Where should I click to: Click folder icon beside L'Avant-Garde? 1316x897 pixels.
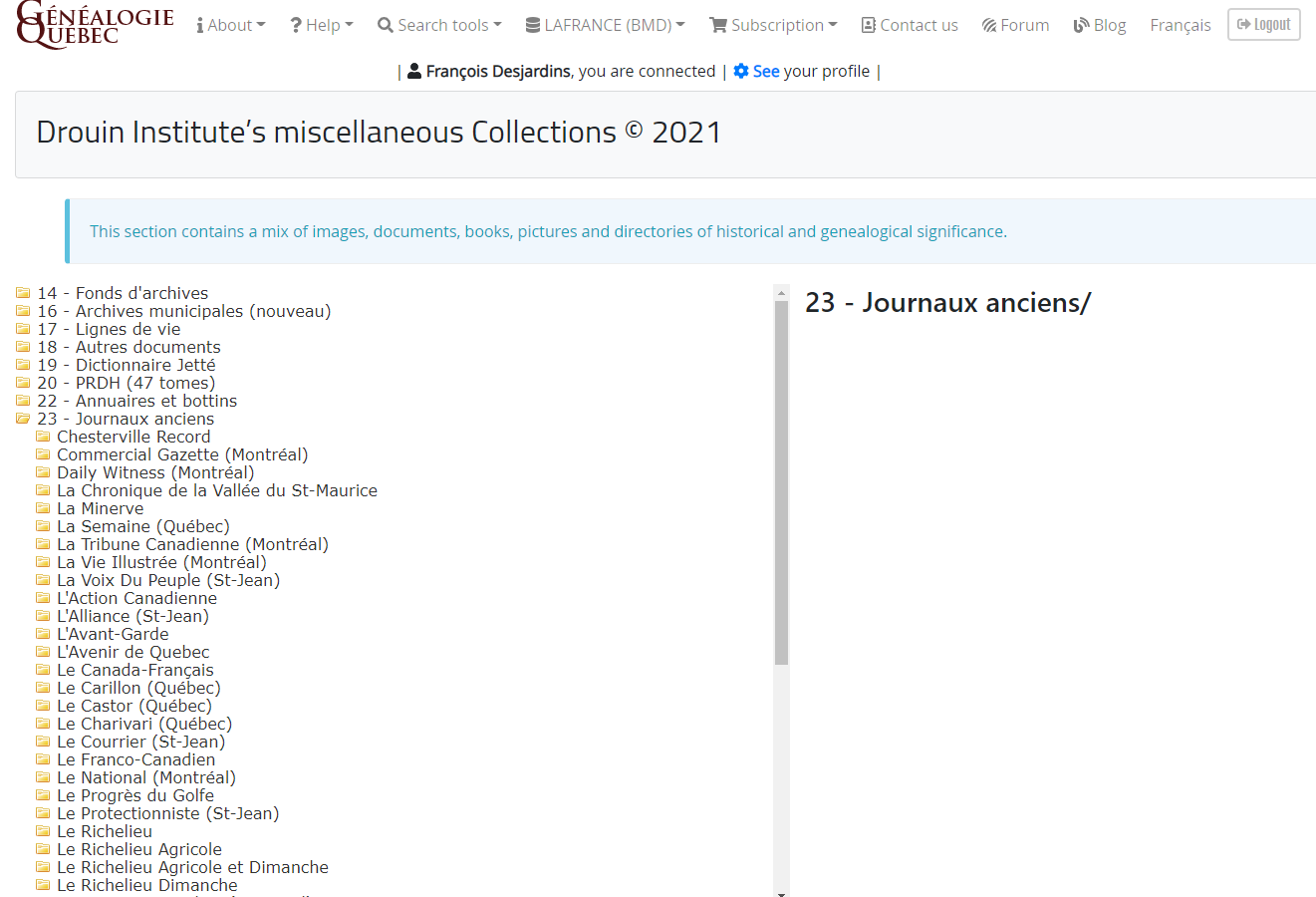coord(43,634)
